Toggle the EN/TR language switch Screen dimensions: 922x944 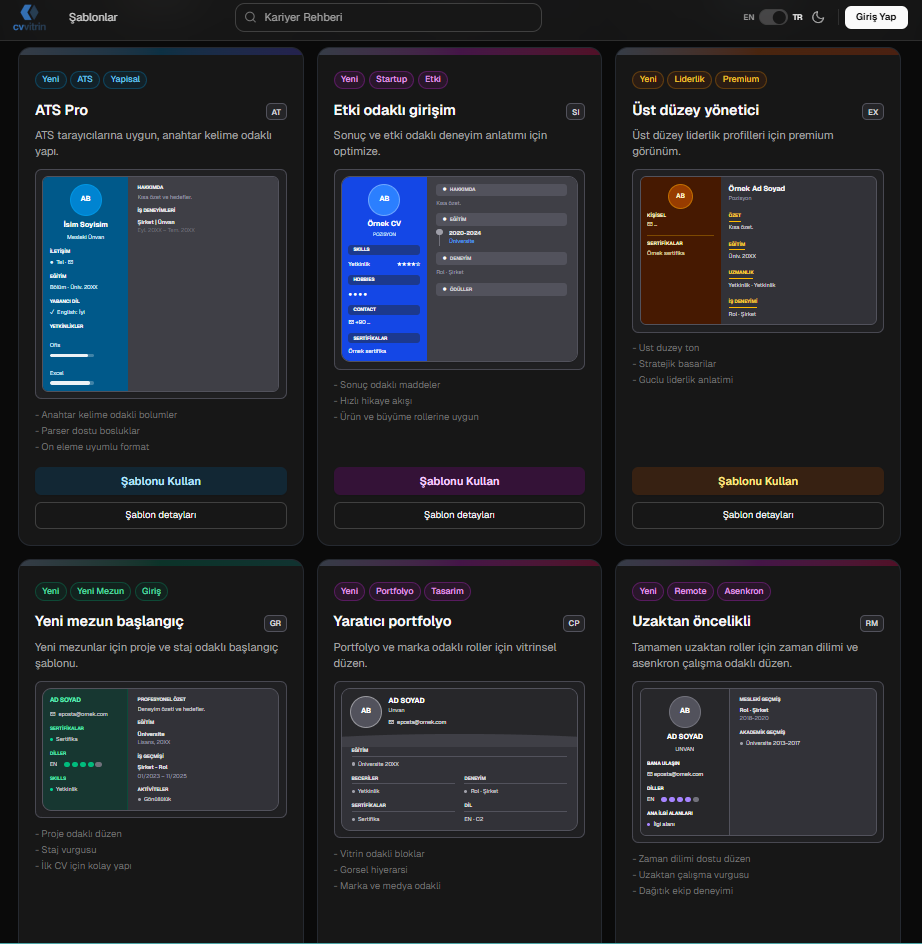(x=773, y=17)
